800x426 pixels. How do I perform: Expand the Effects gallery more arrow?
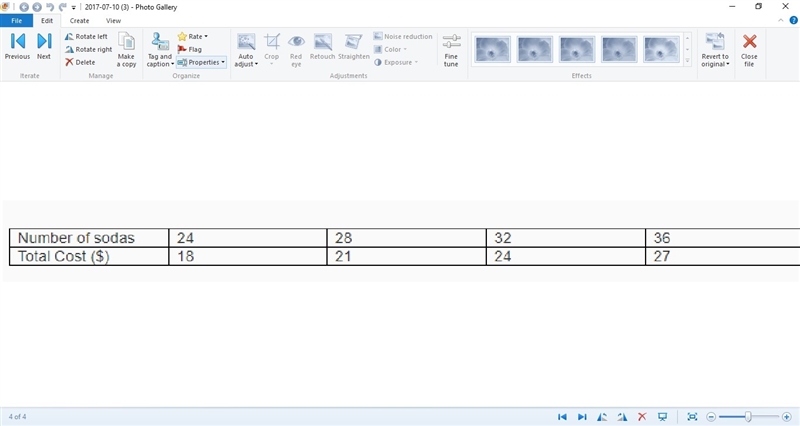(687, 61)
